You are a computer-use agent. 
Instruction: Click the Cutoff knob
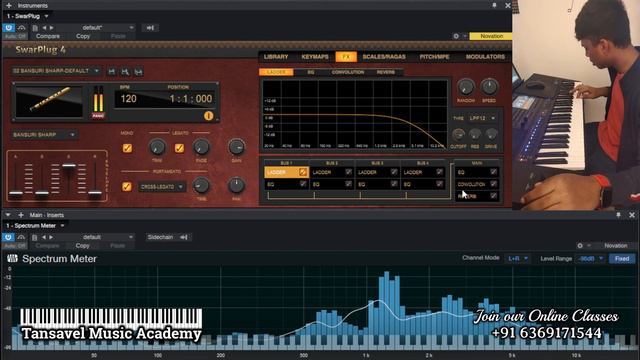click(x=458, y=134)
